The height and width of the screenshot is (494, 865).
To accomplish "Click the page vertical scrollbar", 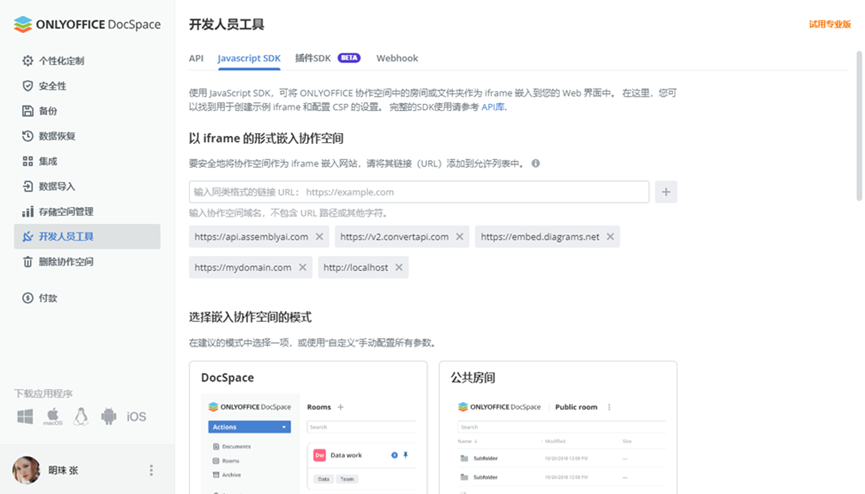I will point(859,126).
